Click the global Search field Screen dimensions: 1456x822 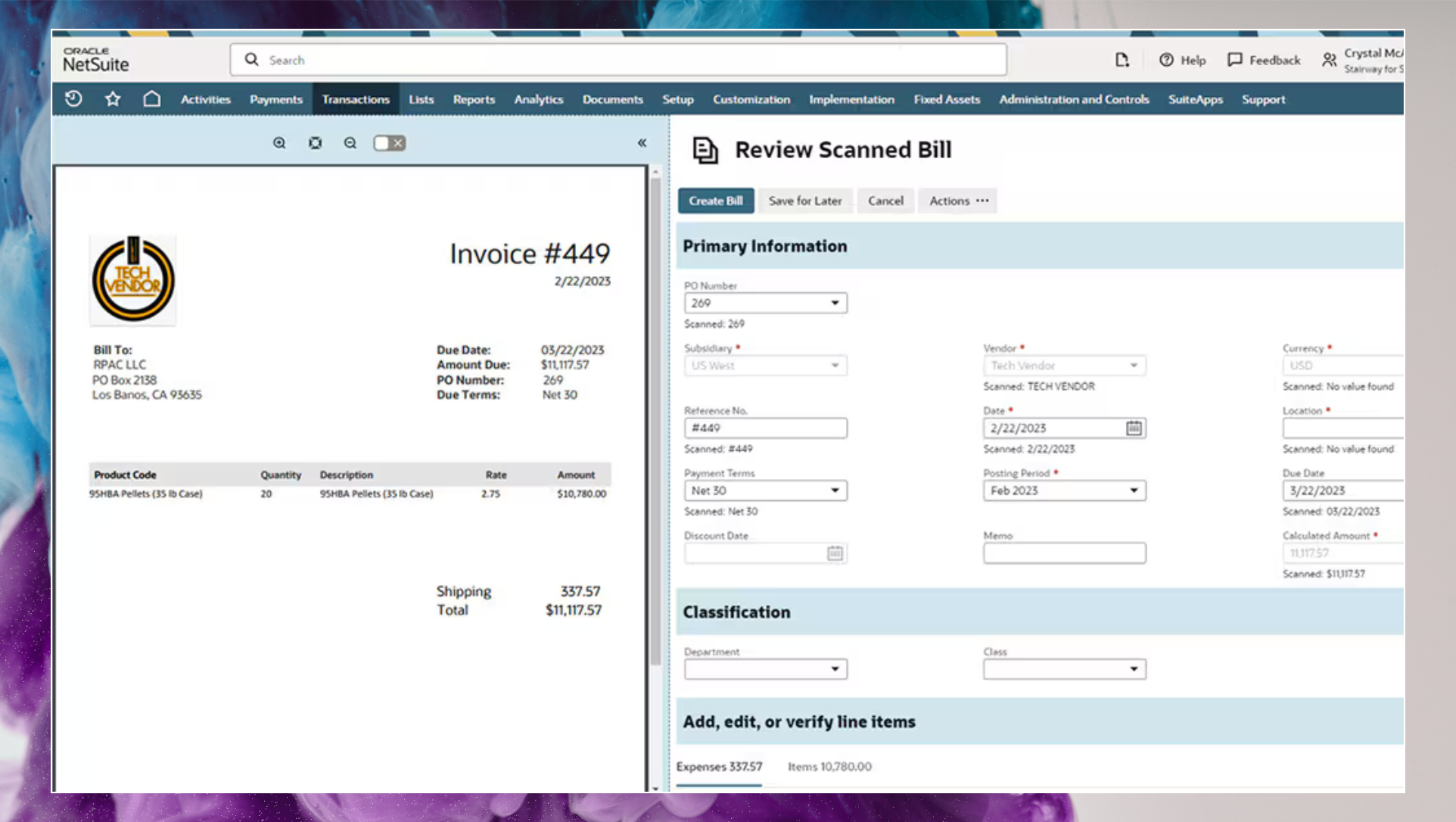pos(618,60)
